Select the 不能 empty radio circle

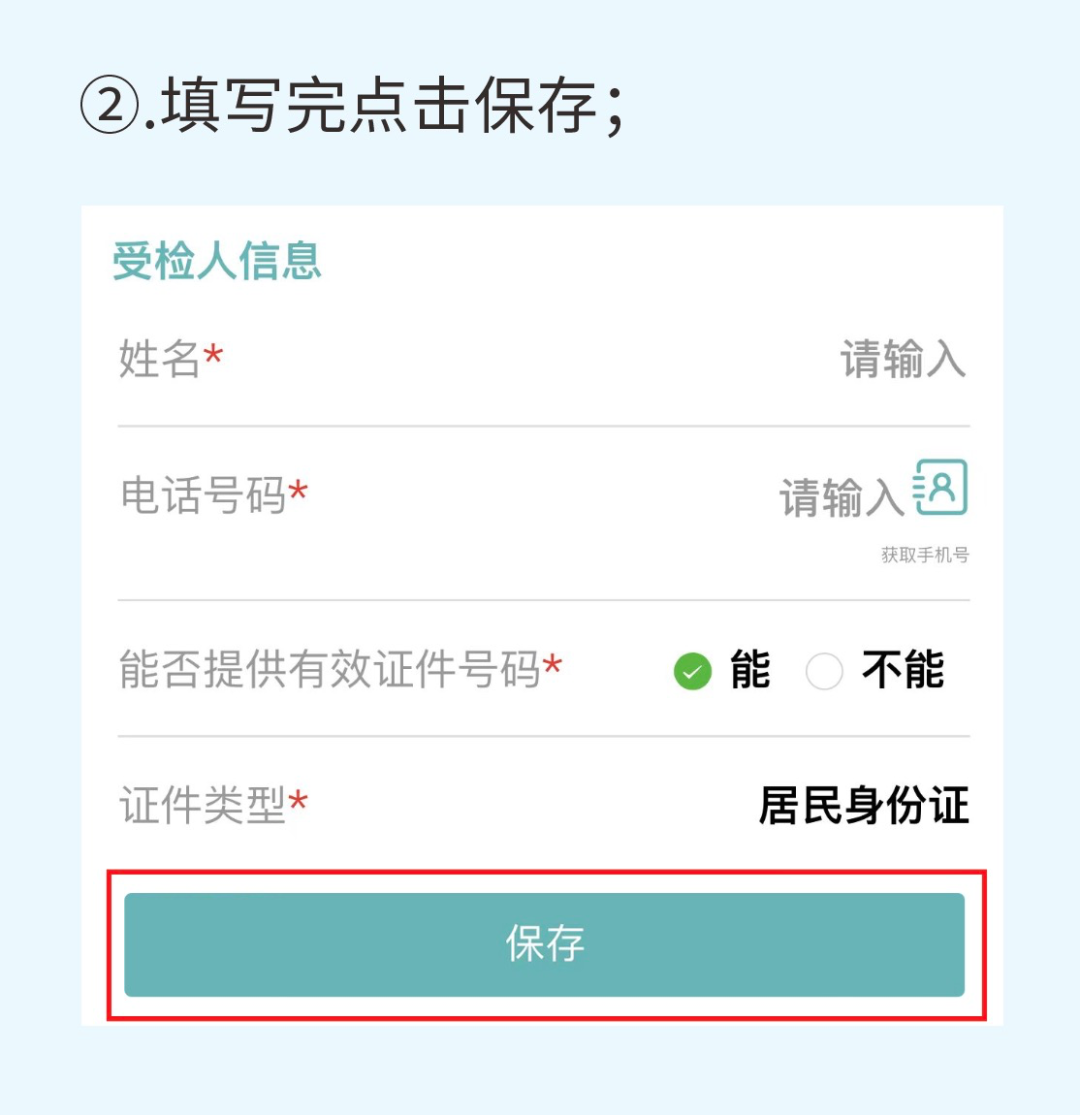pos(824,671)
